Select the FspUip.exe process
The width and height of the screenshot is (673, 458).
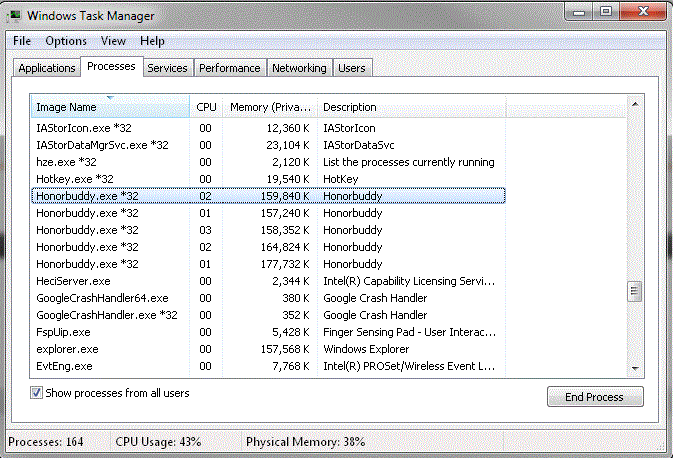click(x=268, y=332)
